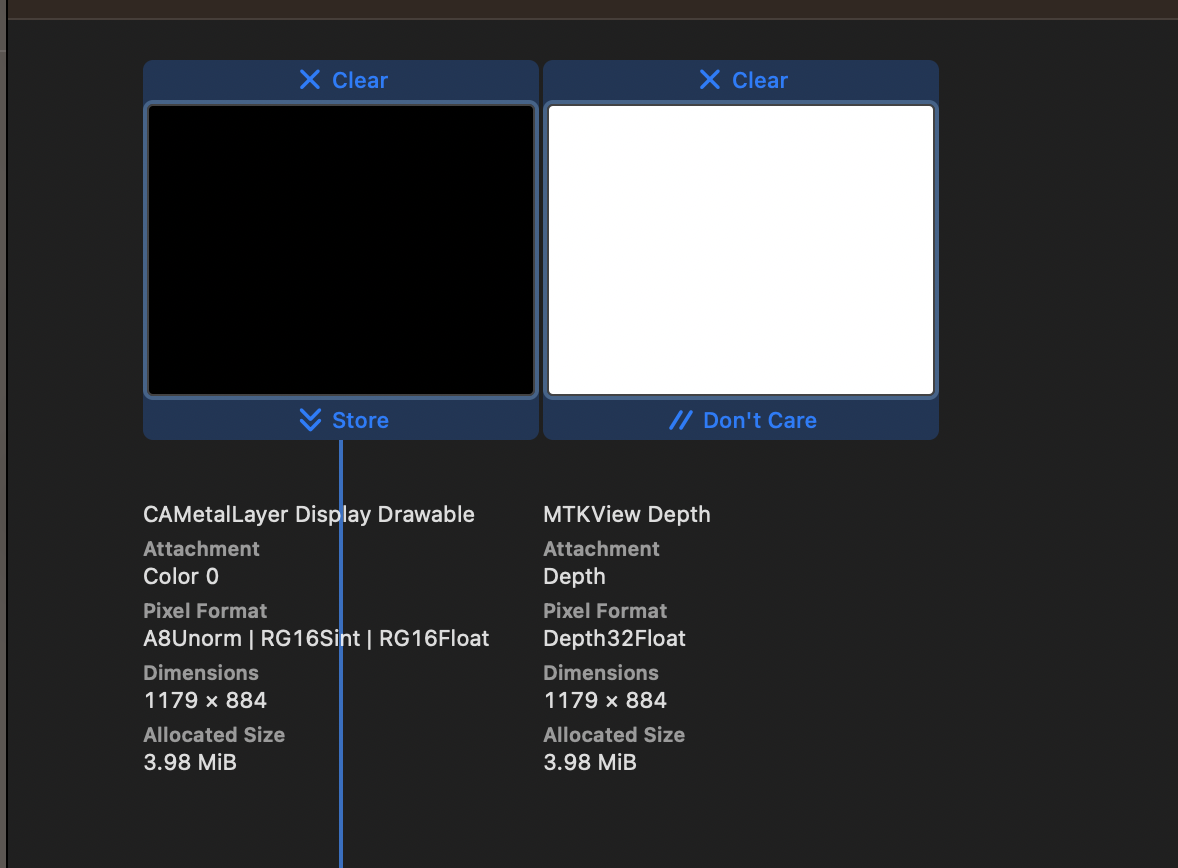The image size is (1178, 868).
Task: Select the MTKView Depth title
Action: 627,515
